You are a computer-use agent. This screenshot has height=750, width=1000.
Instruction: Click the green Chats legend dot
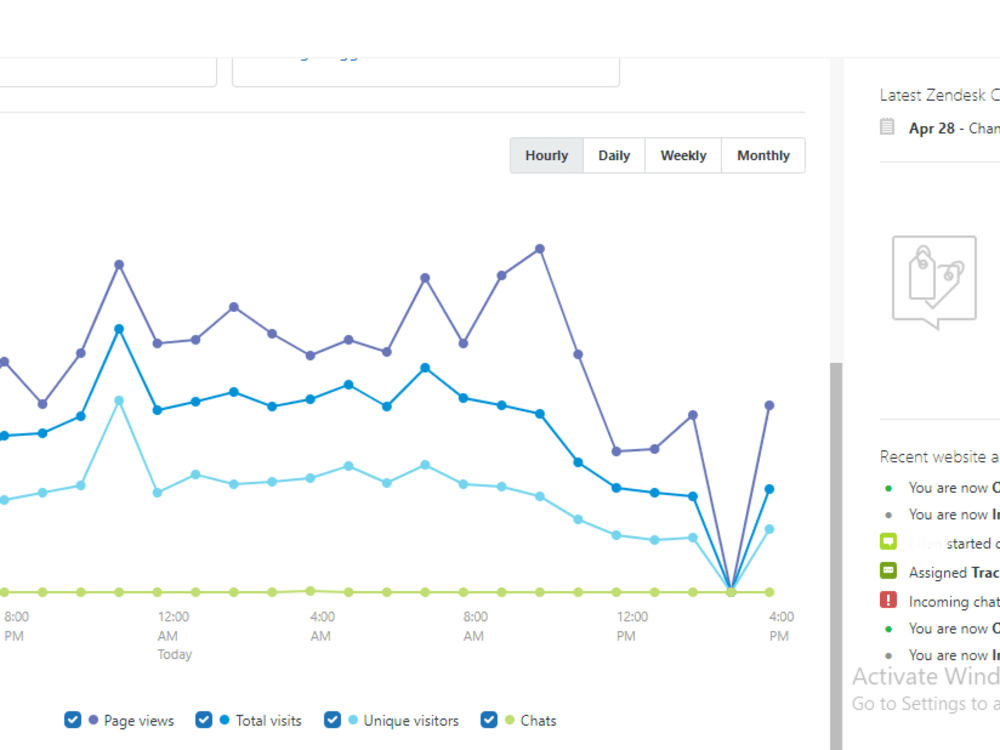click(510, 720)
